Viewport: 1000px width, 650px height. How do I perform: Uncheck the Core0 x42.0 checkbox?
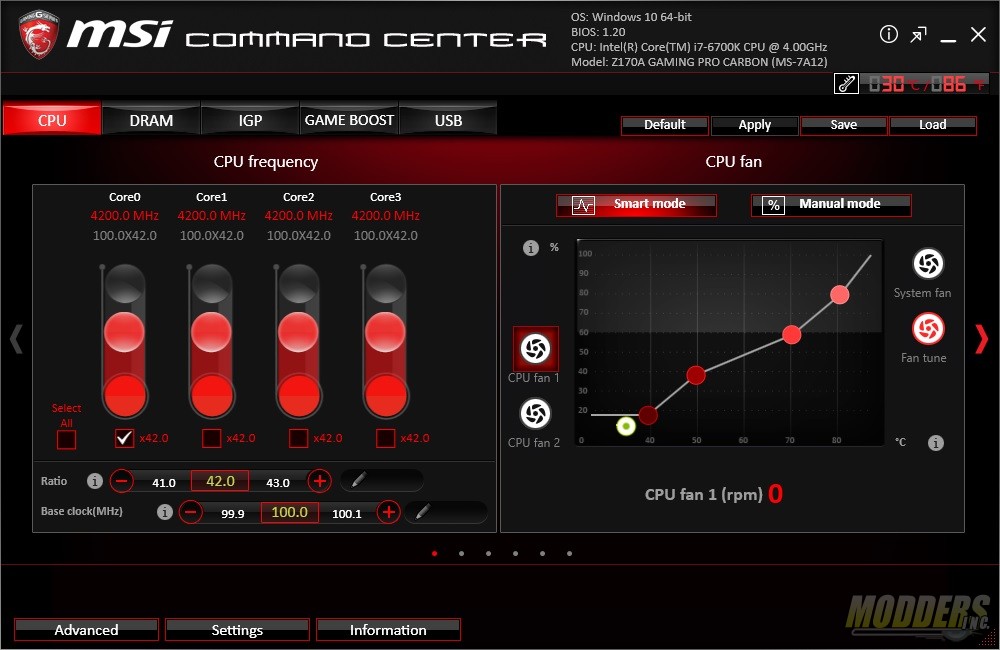tap(124, 438)
